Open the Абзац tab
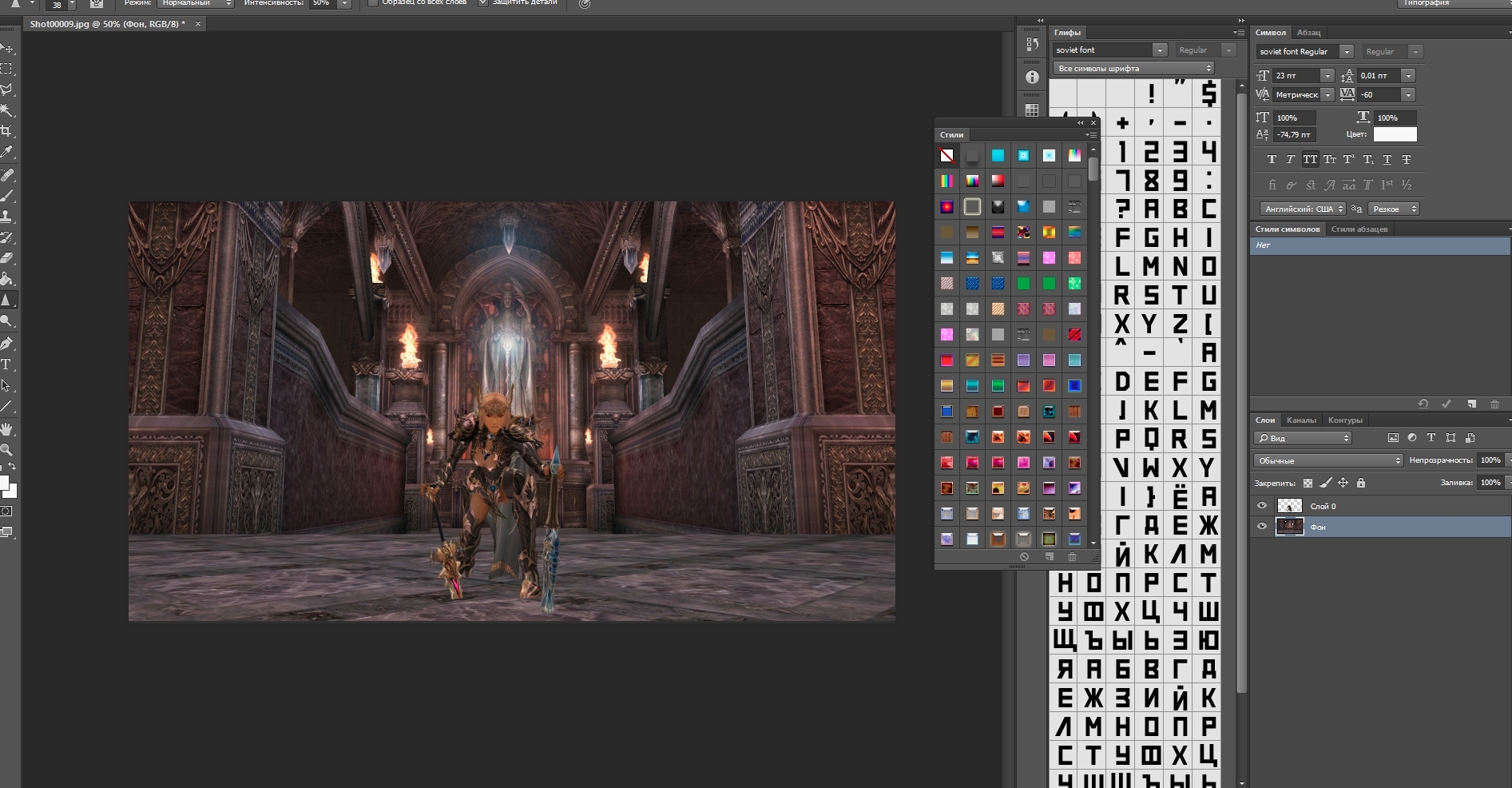Viewport: 1512px width, 788px height. pyautogui.click(x=1308, y=33)
